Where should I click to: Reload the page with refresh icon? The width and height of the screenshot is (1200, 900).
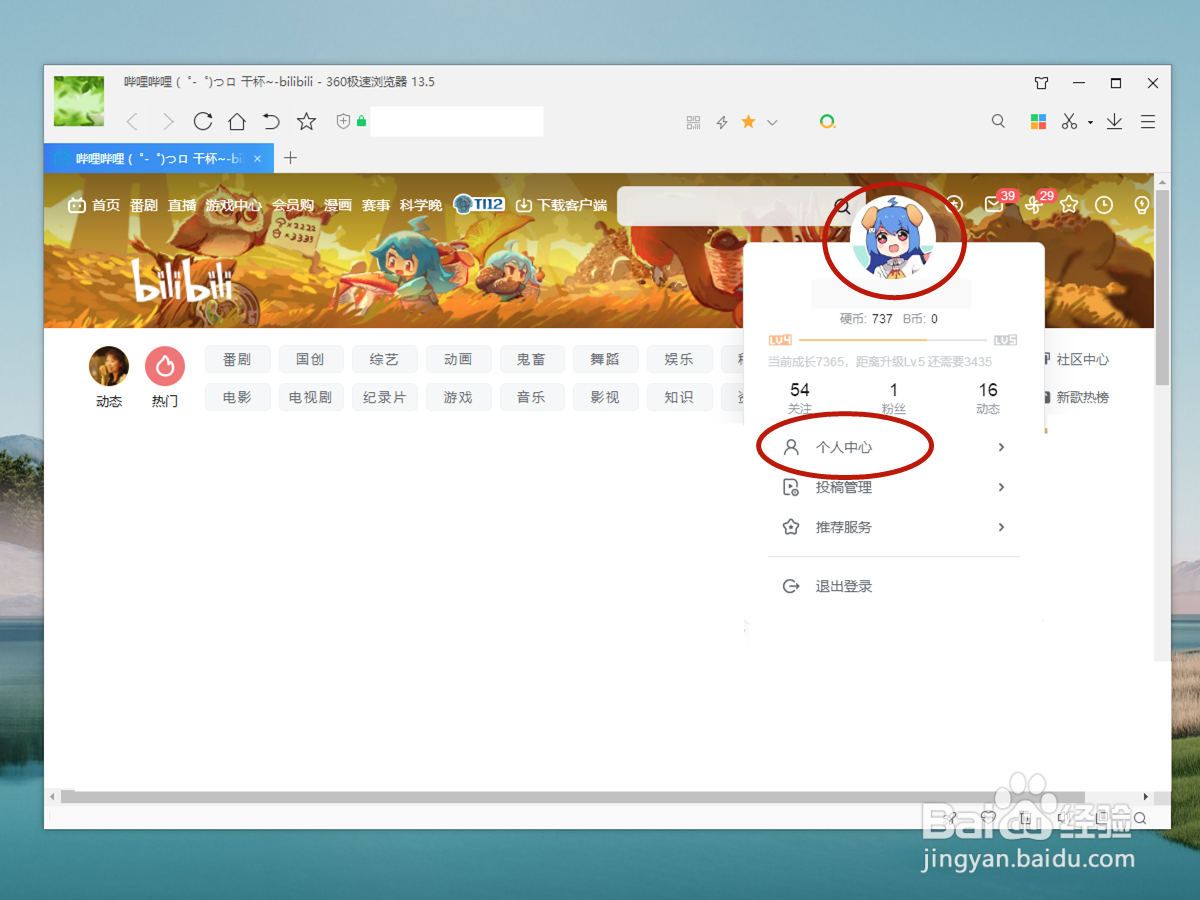(203, 121)
